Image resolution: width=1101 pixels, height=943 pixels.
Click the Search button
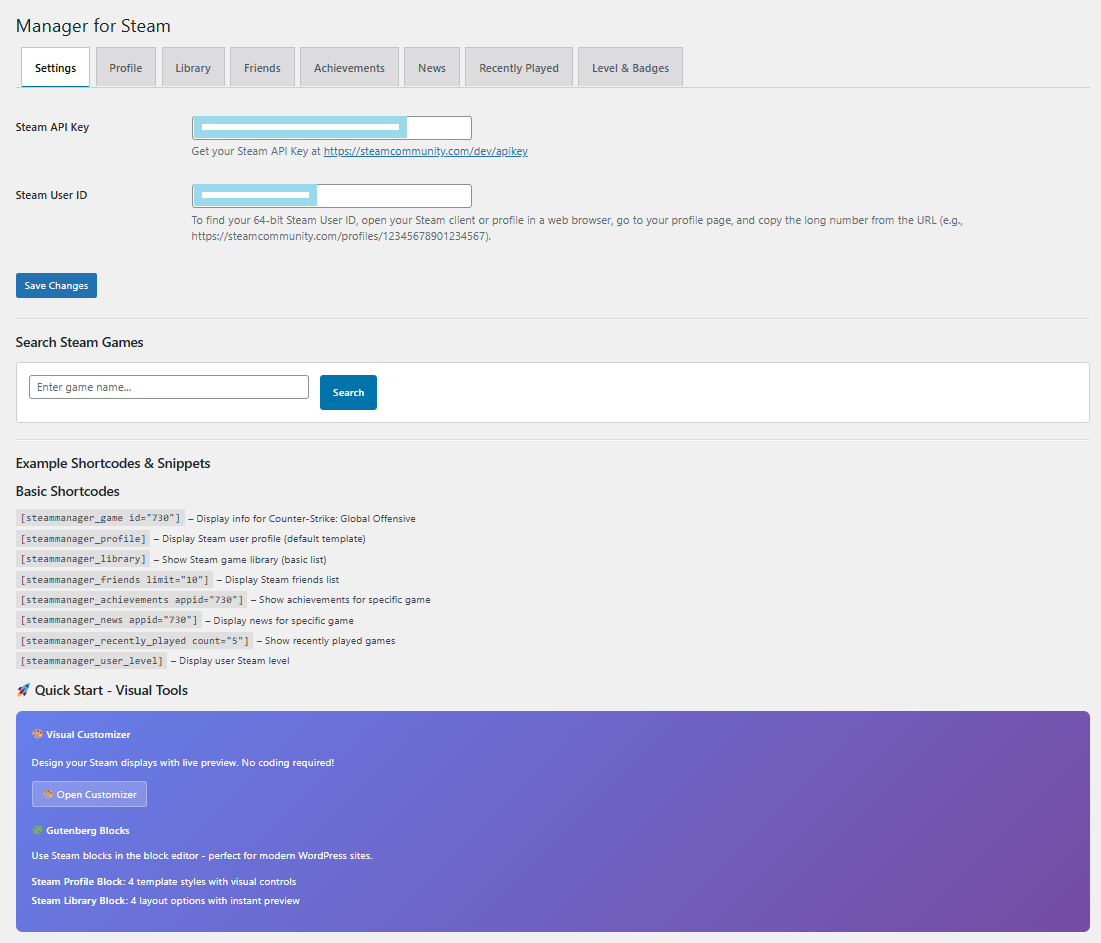[x=348, y=393]
